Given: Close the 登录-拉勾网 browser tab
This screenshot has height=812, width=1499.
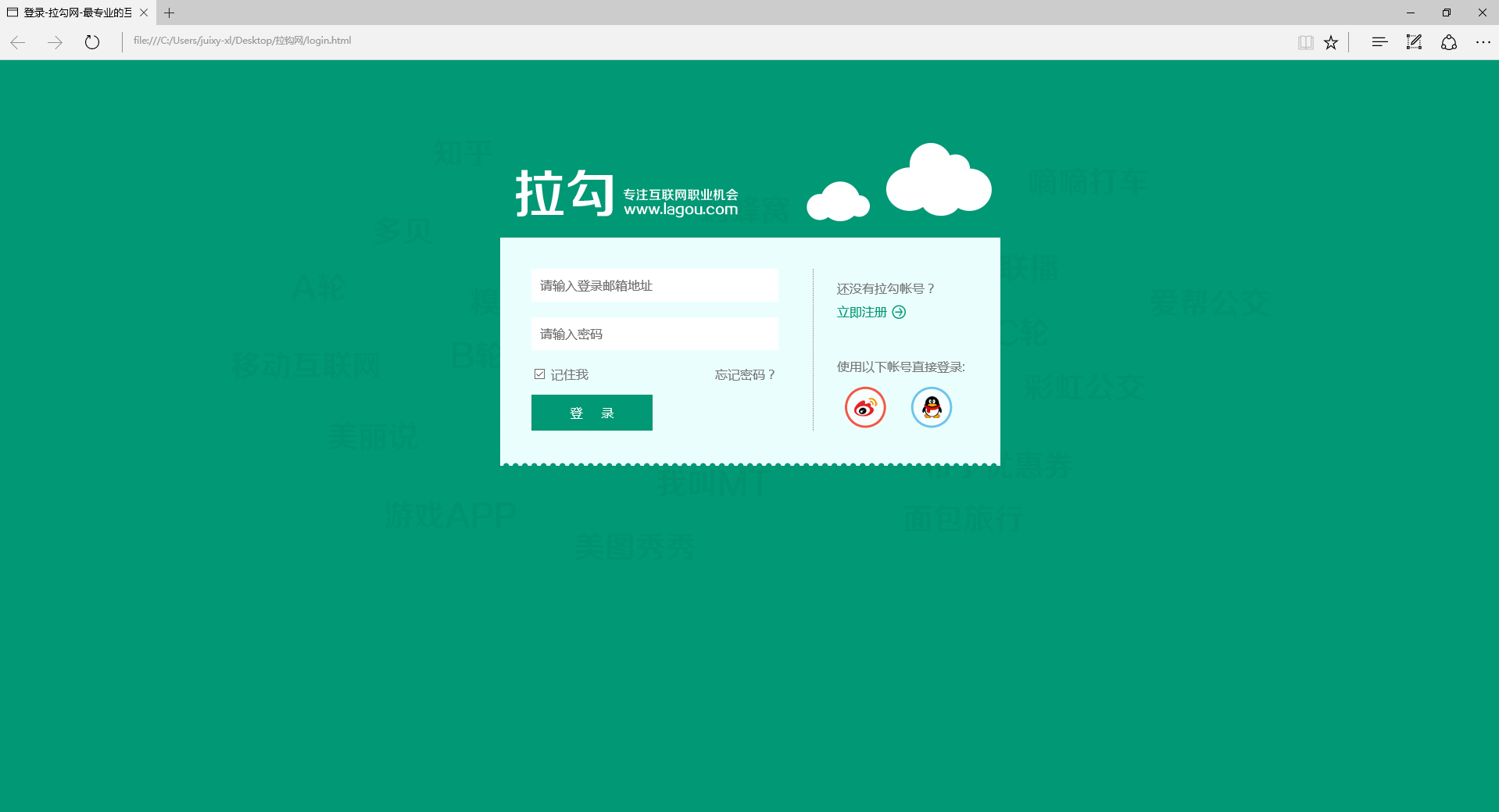Looking at the screenshot, I should 144,13.
